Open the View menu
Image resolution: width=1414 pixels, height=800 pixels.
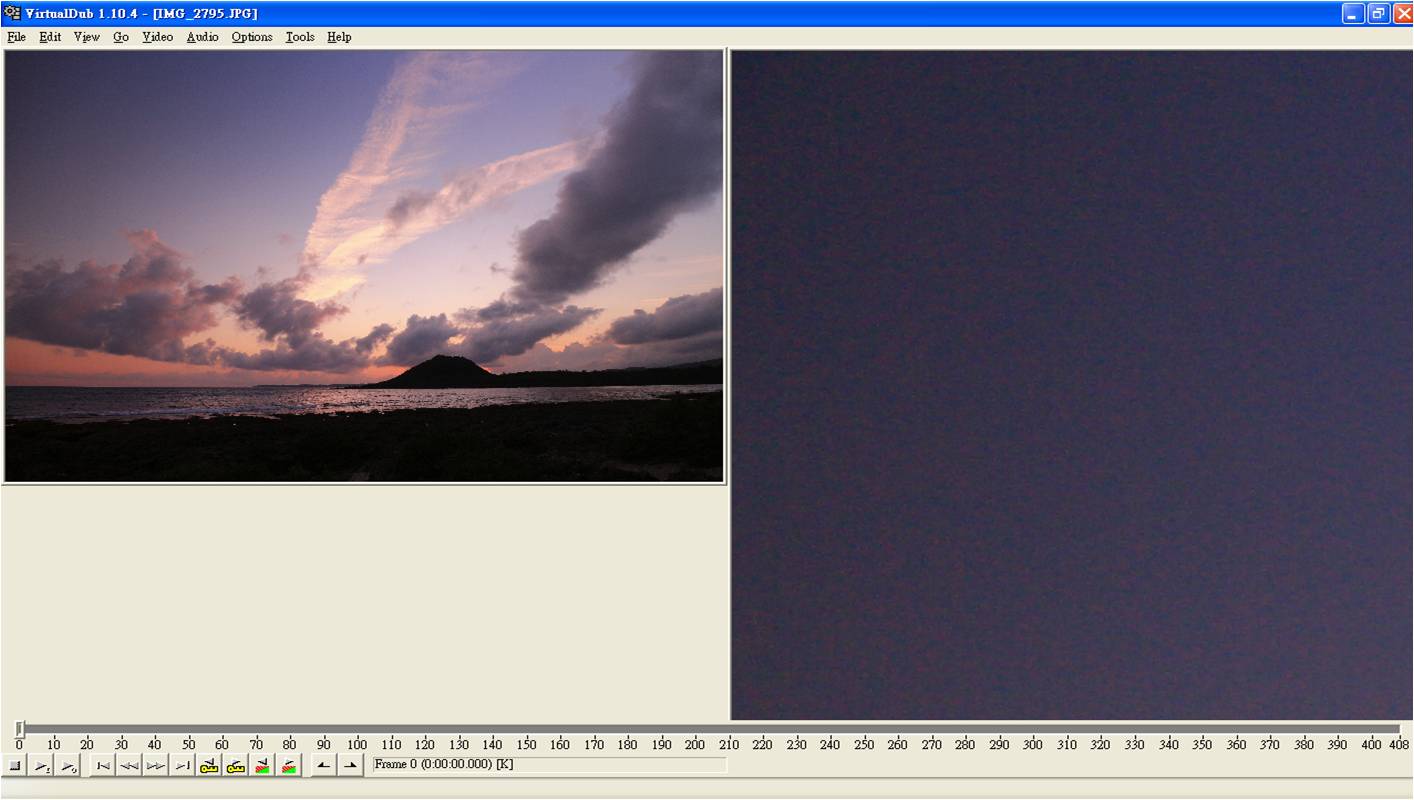[x=87, y=37]
